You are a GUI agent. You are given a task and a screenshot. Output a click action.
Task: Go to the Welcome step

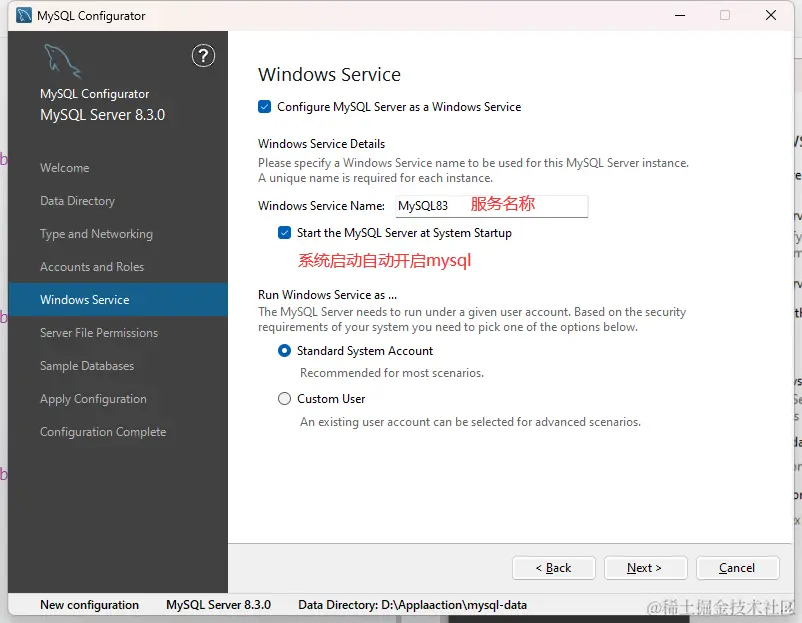pyautogui.click(x=64, y=168)
